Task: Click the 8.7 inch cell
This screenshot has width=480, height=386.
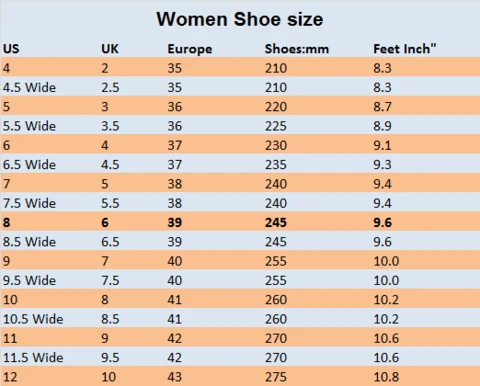Action: pyautogui.click(x=382, y=107)
